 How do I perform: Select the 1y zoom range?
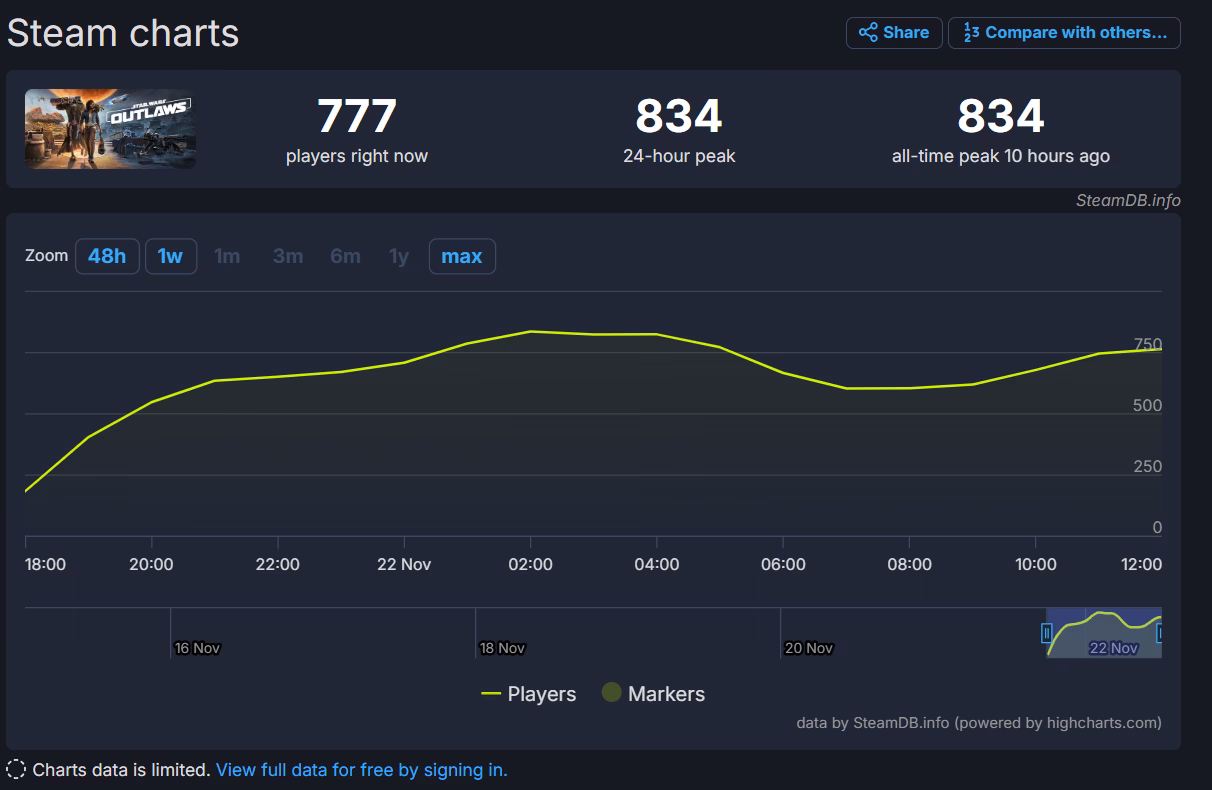pos(399,256)
